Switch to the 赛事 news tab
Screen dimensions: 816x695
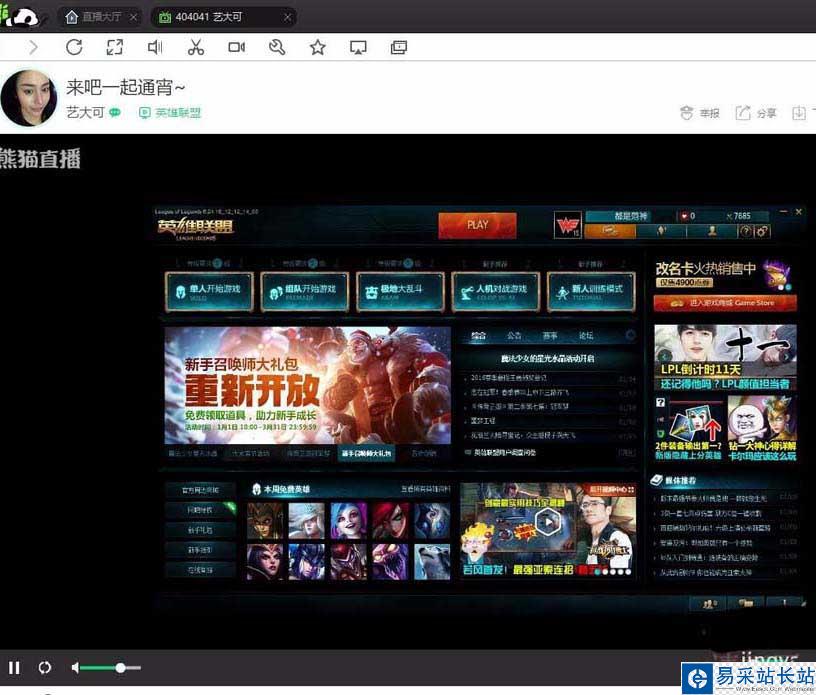(x=550, y=336)
